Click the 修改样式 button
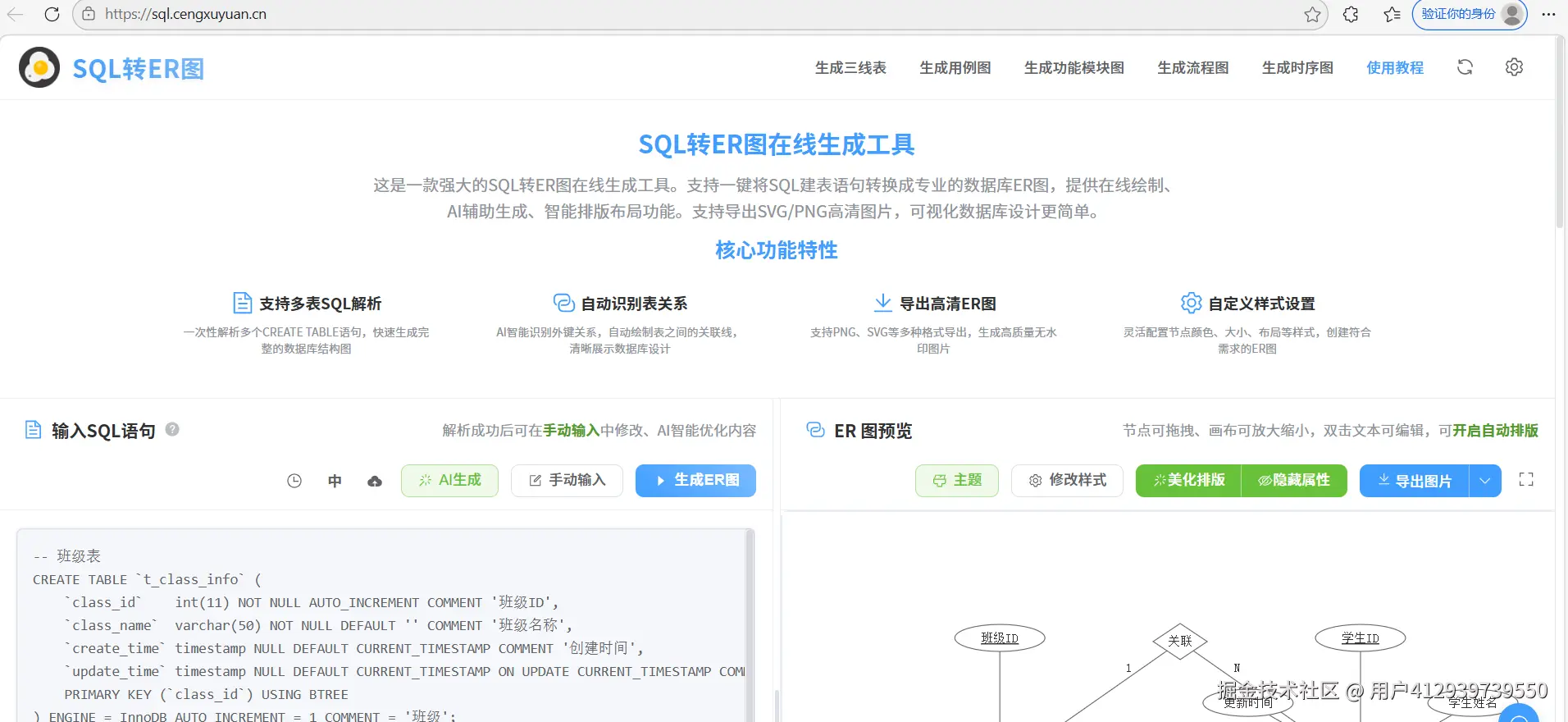This screenshot has width=1568, height=722. 1067,481
